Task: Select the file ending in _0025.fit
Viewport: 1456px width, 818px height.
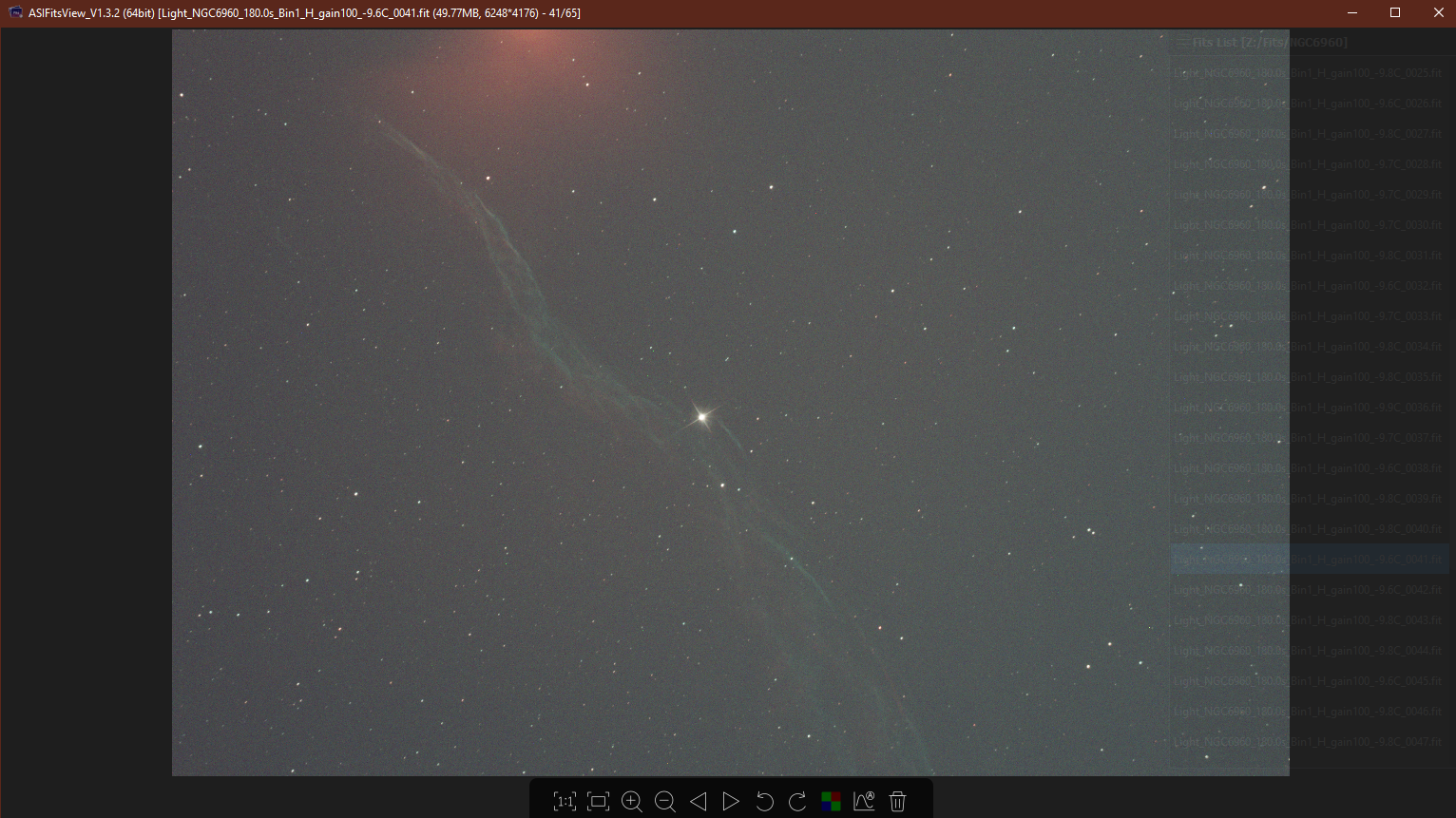Action: (1310, 73)
